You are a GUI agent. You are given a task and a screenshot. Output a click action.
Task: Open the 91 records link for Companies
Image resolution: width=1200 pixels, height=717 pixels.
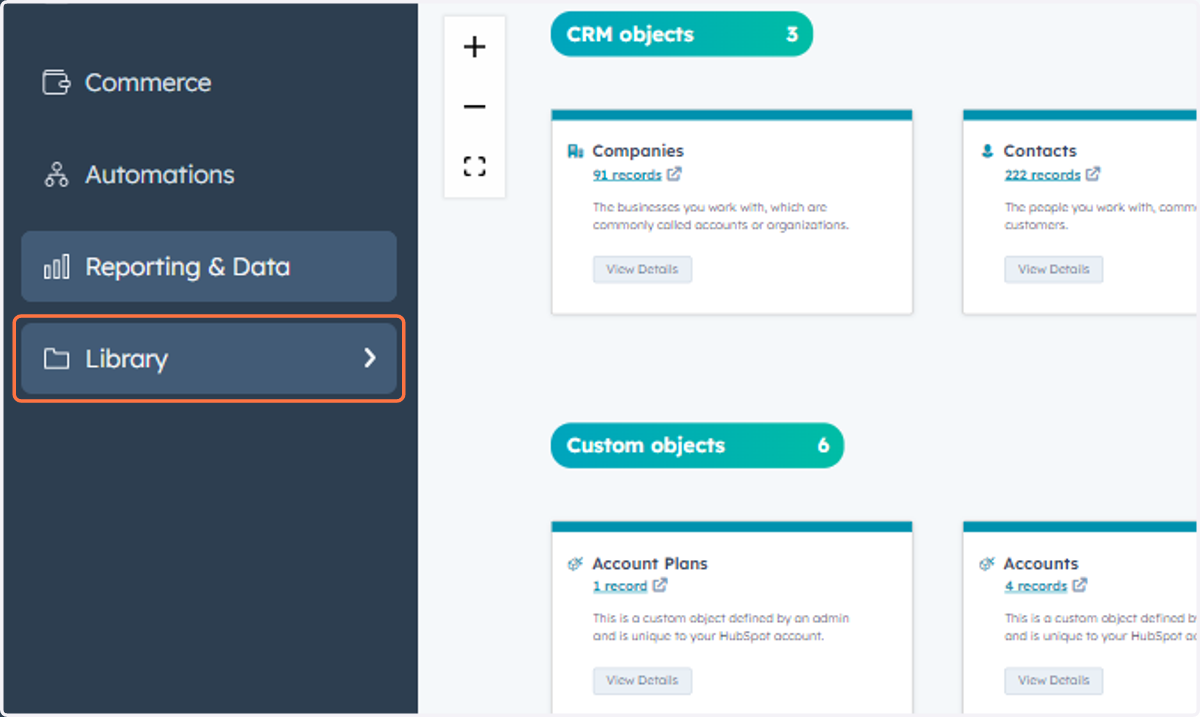(627, 175)
